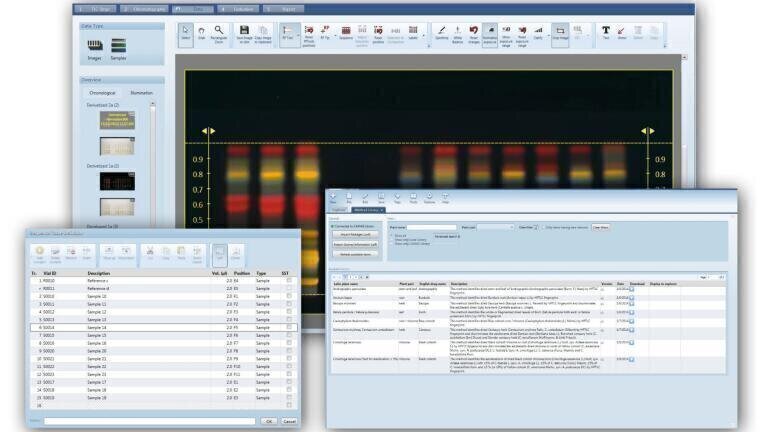The image size is (768, 432).
Task: Open the Method Library tab
Action: click(x=368, y=210)
